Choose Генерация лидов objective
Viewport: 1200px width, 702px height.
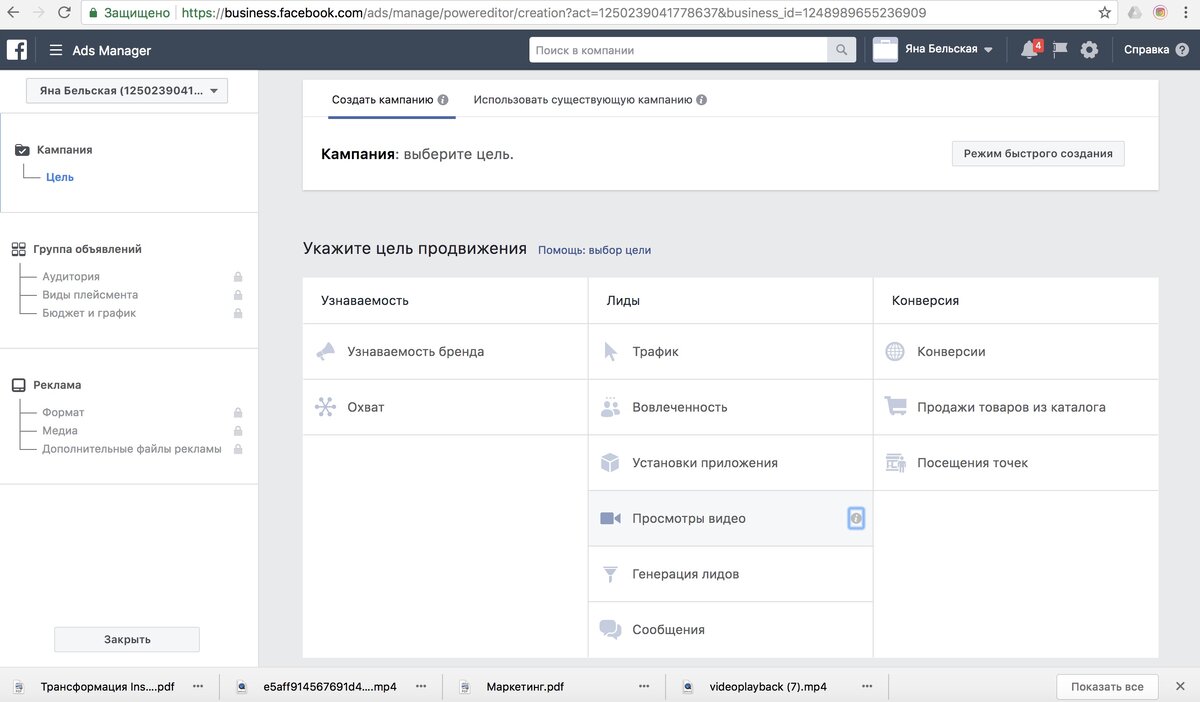click(x=730, y=574)
